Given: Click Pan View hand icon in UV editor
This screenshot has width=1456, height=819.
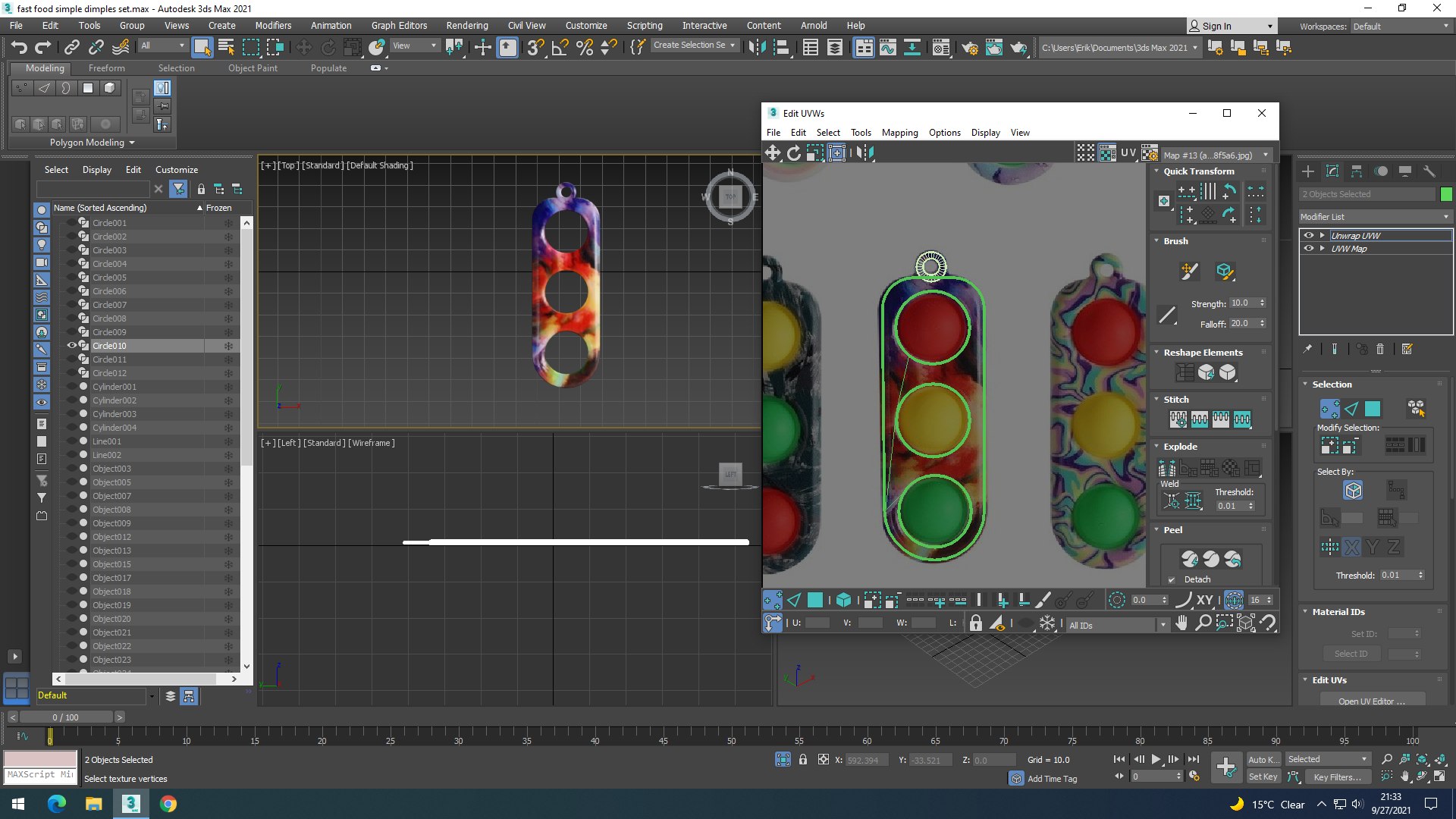Looking at the screenshot, I should [1181, 623].
